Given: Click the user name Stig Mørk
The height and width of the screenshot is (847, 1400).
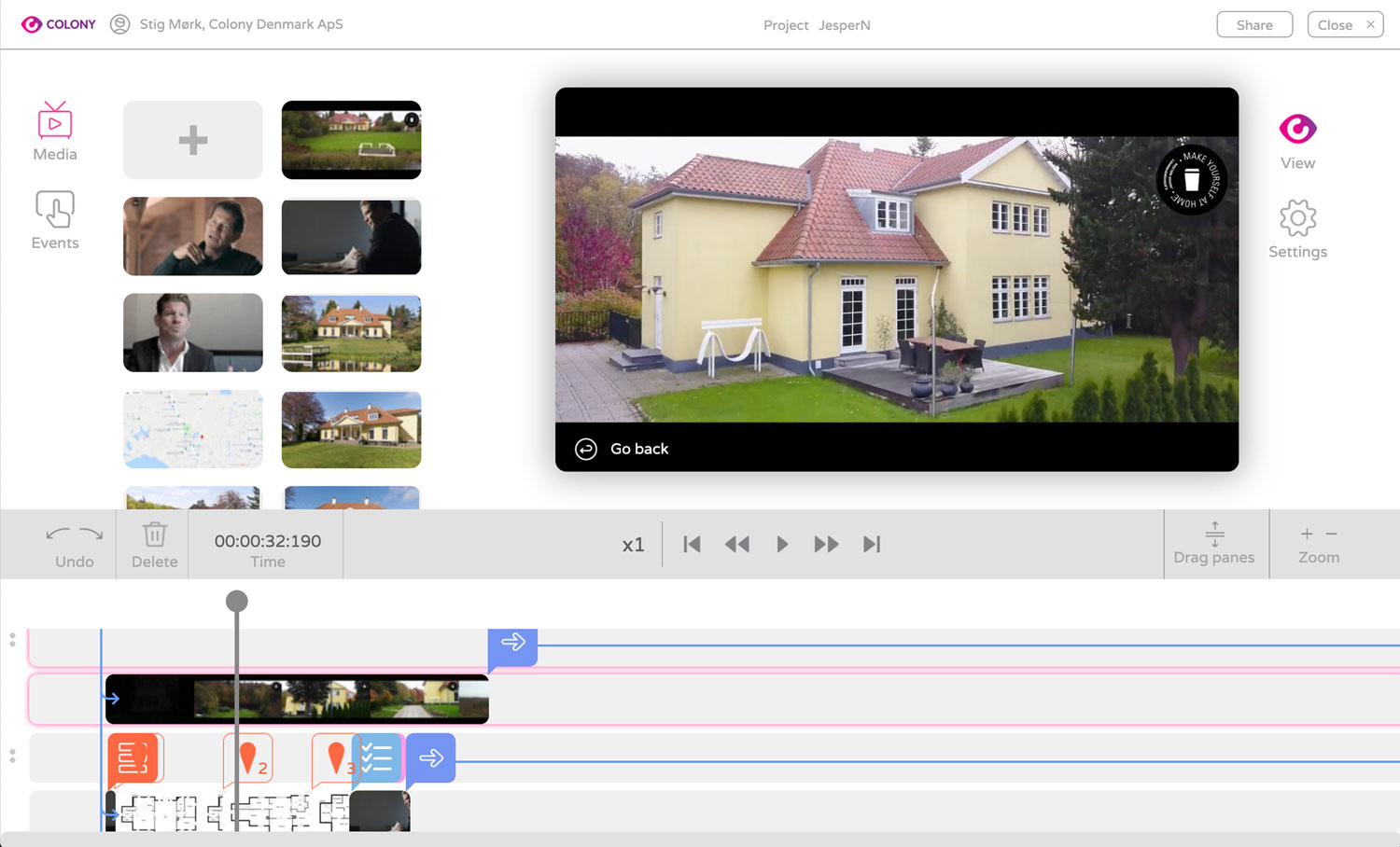Looking at the screenshot, I should [x=171, y=24].
